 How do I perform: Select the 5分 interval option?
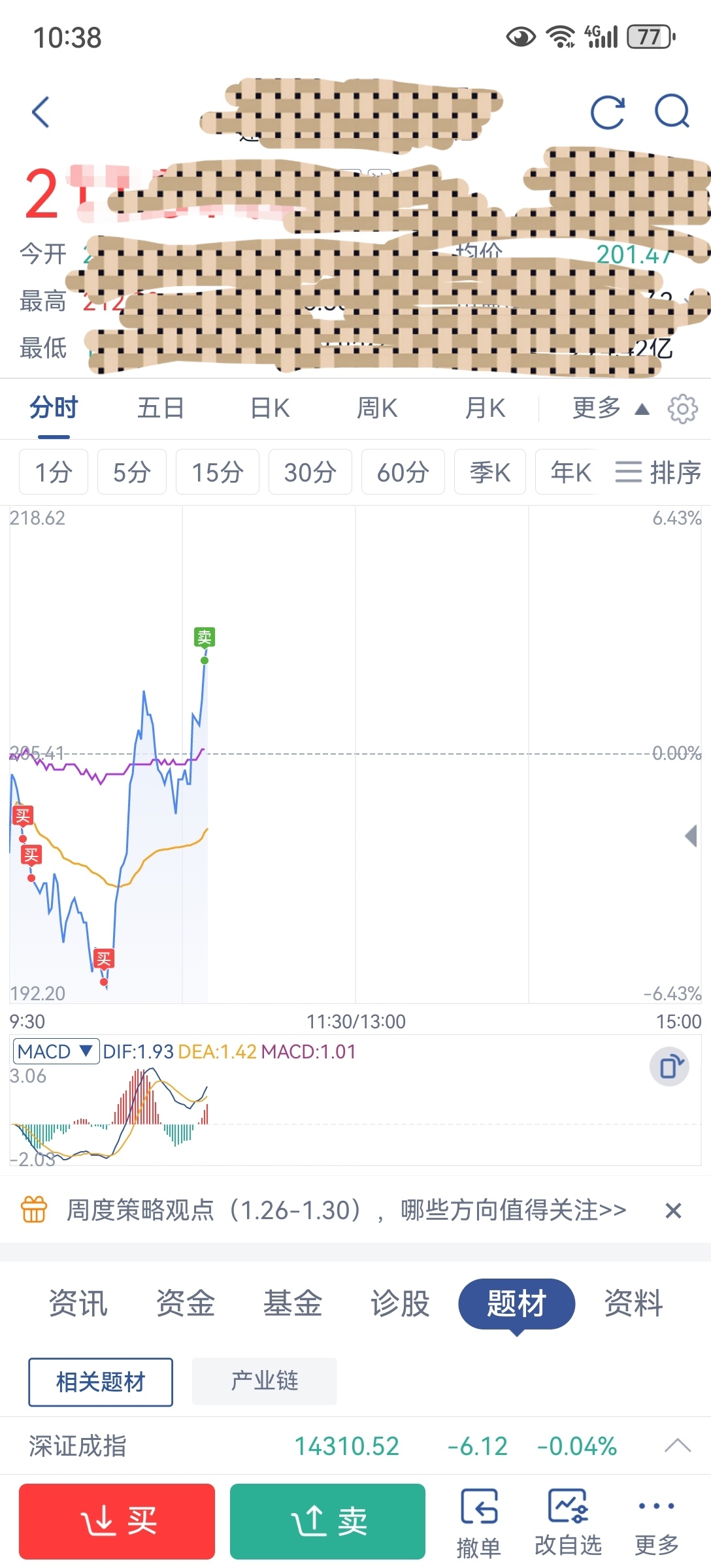pyautogui.click(x=132, y=472)
